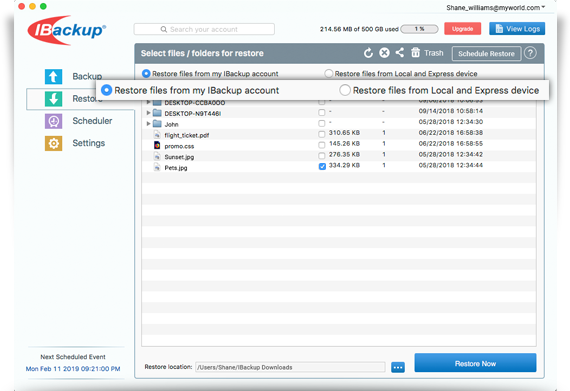Expand the DESKTOP-N9T446I folder
This screenshot has width=570, height=391.
click(148, 113)
